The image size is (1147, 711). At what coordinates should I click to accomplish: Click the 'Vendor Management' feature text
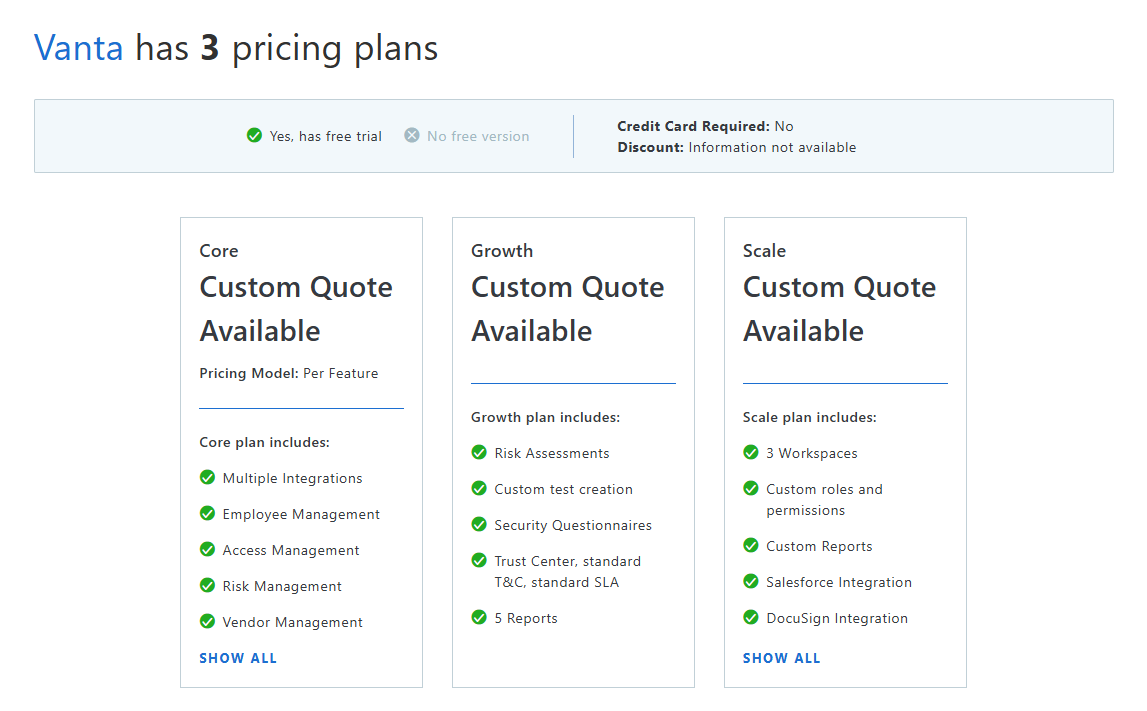[x=293, y=622]
